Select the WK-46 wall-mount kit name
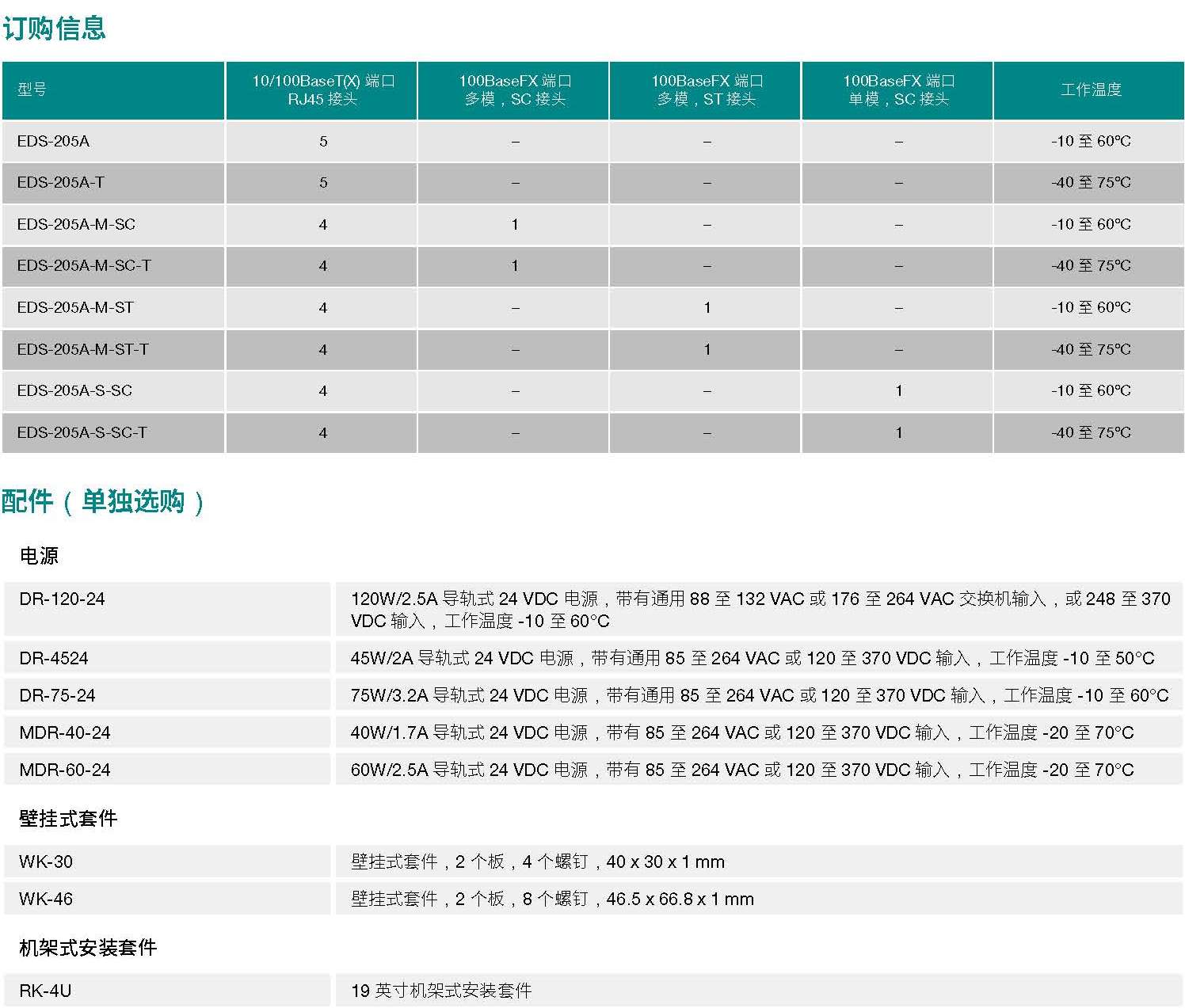This screenshot has height=1008, width=1185. [x=46, y=899]
